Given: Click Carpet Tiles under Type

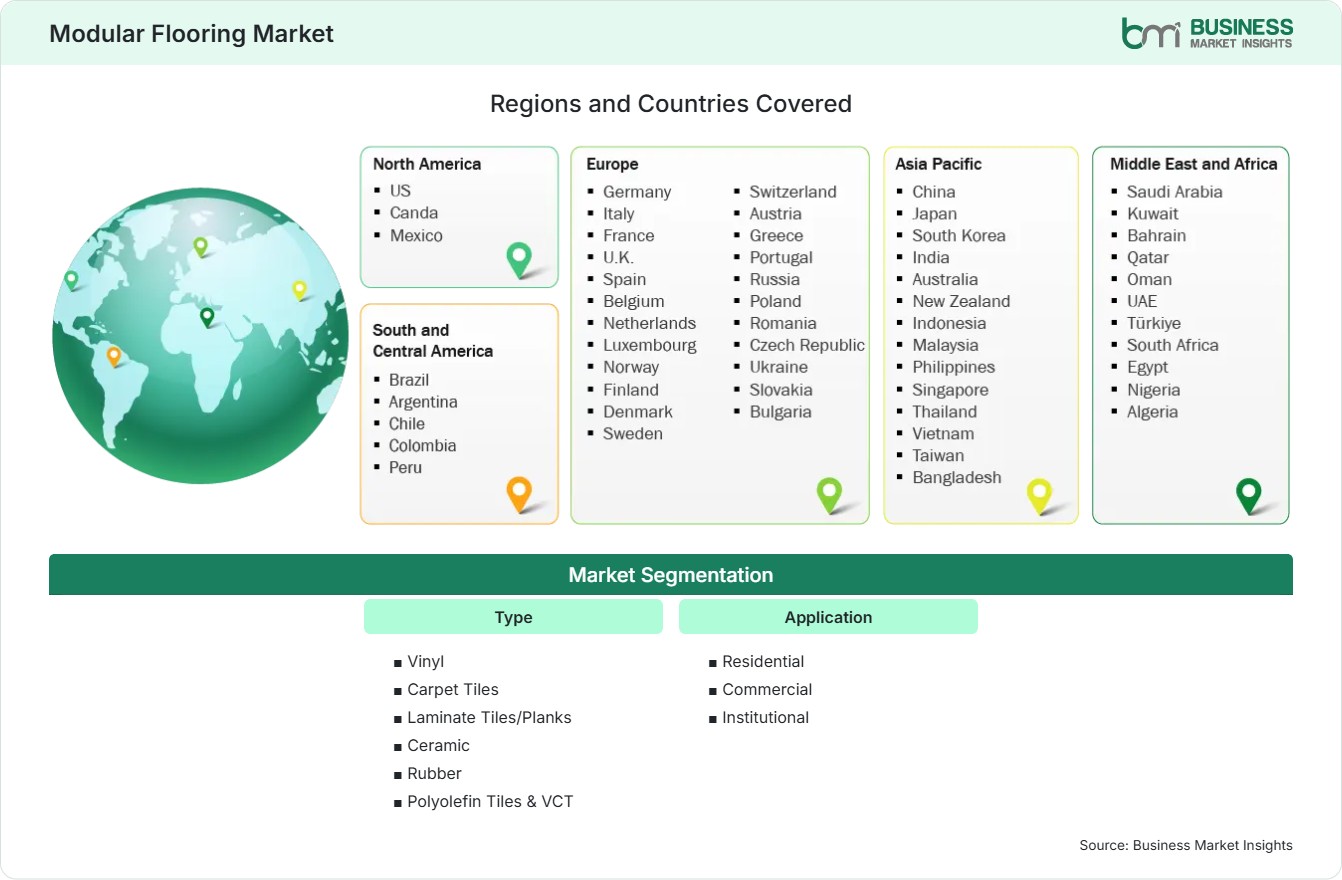Looking at the screenshot, I should tap(453, 690).
